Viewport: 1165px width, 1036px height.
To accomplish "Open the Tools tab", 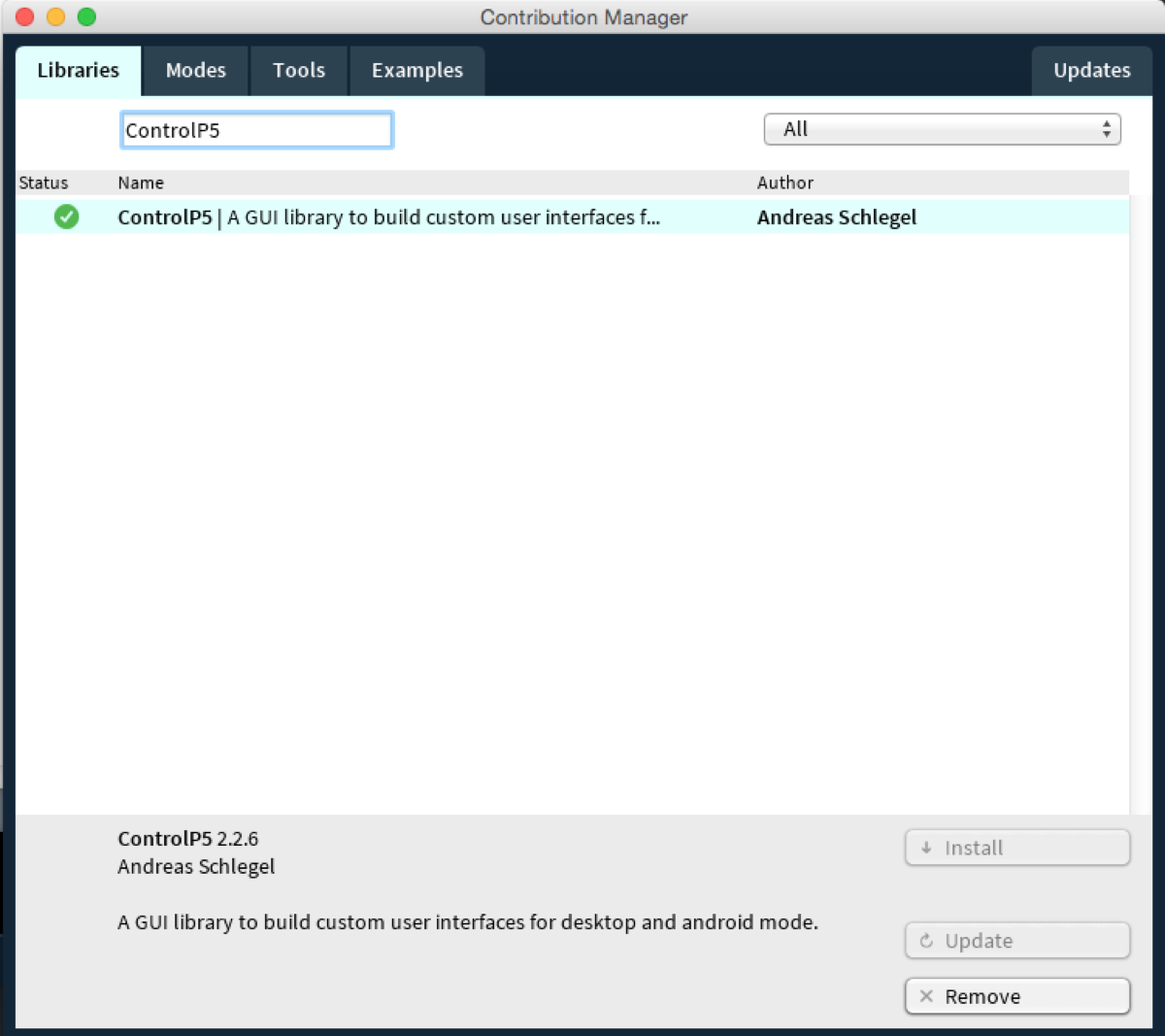I will 299,71.
